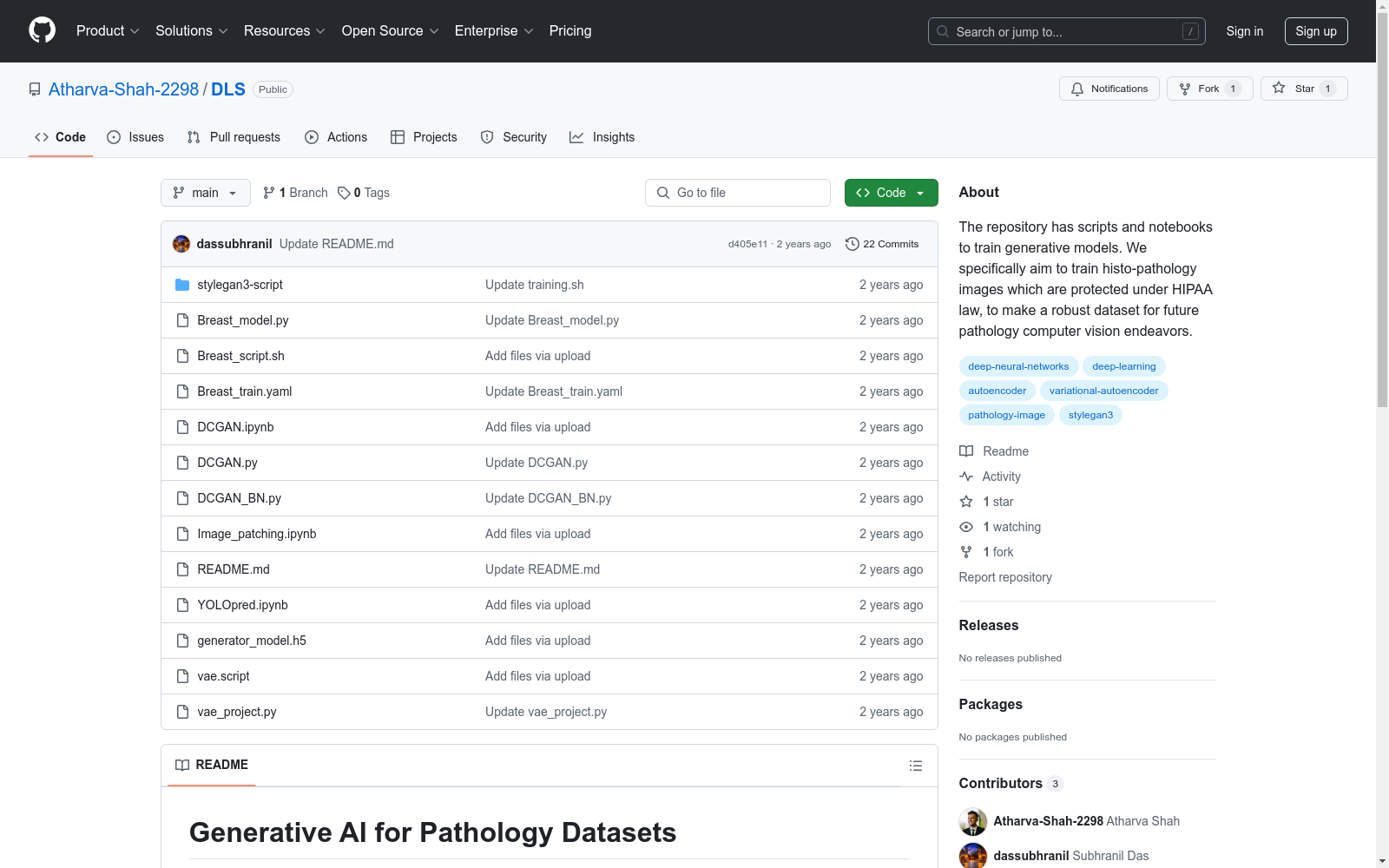Open Atharva-Shah-2298 owner link
This screenshot has width=1389, height=868.
point(123,89)
